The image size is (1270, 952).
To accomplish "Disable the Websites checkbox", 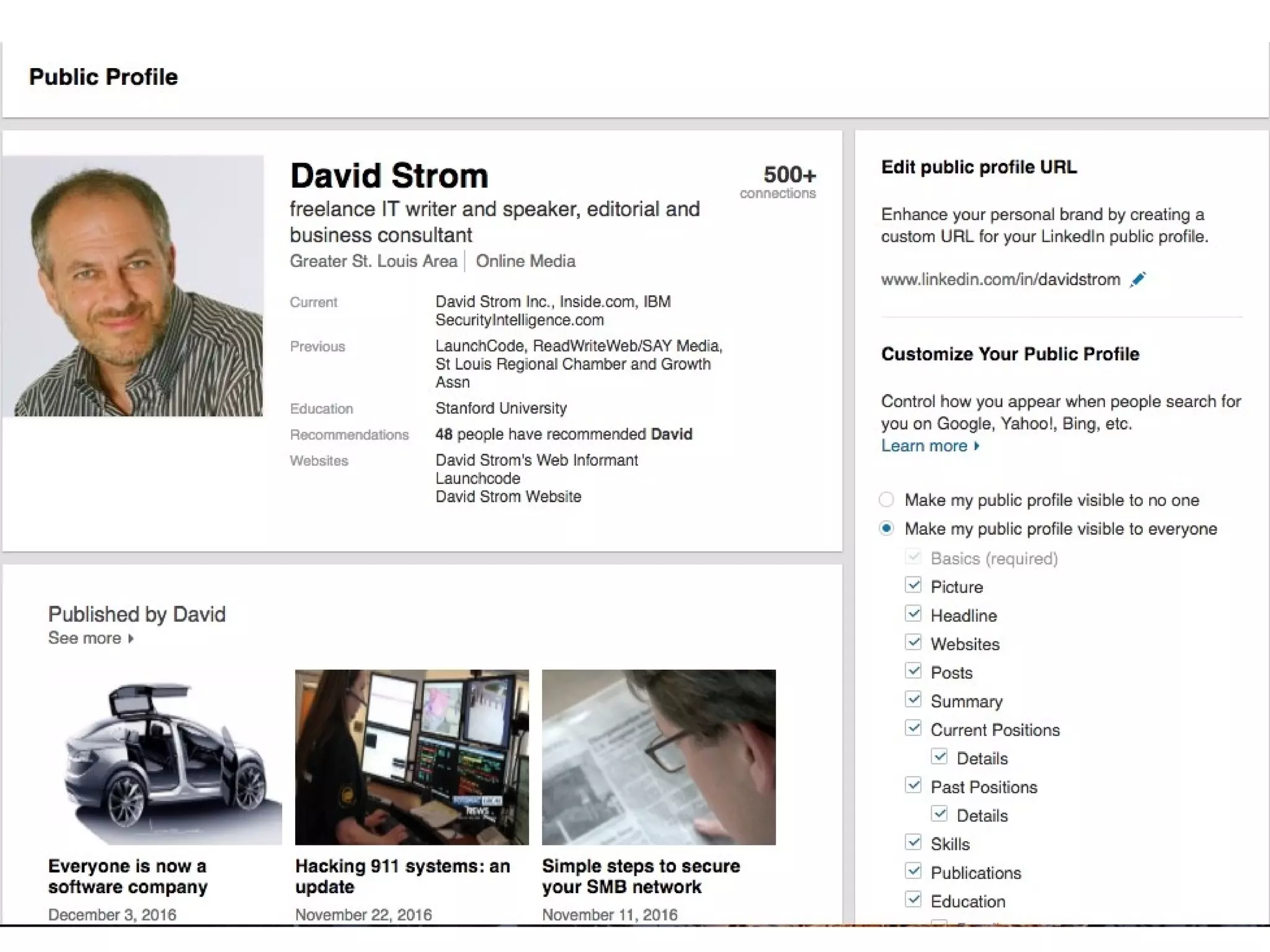I will pyautogui.click(x=913, y=642).
